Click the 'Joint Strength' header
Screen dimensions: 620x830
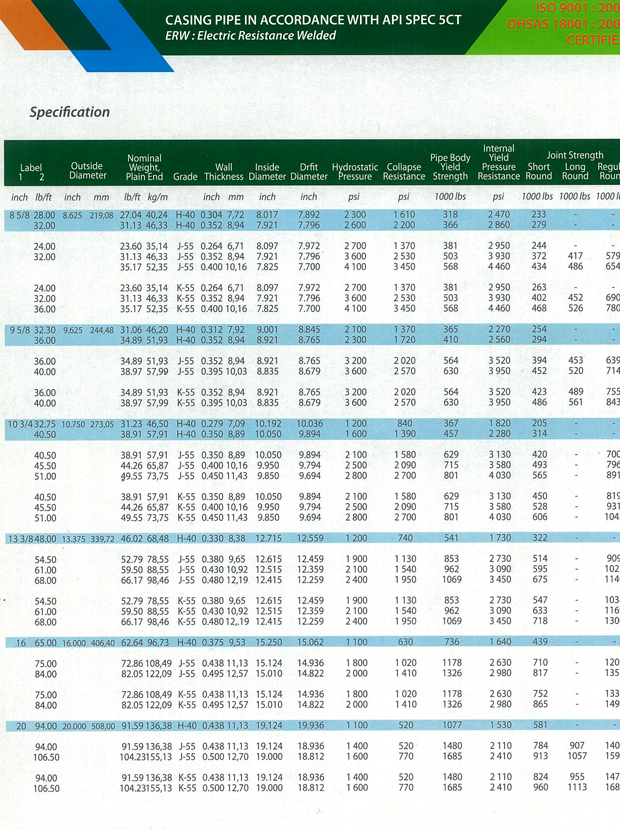[575, 155]
